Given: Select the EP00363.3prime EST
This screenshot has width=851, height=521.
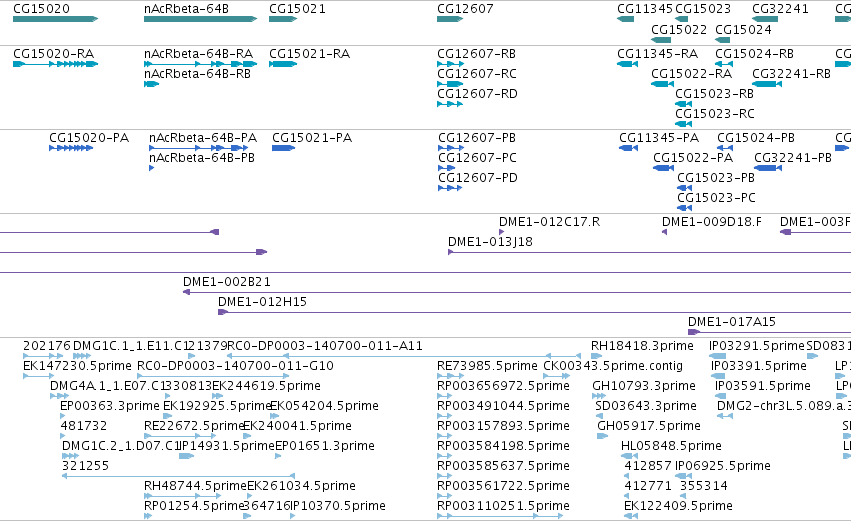Looking at the screenshot, I should (x=62, y=416).
